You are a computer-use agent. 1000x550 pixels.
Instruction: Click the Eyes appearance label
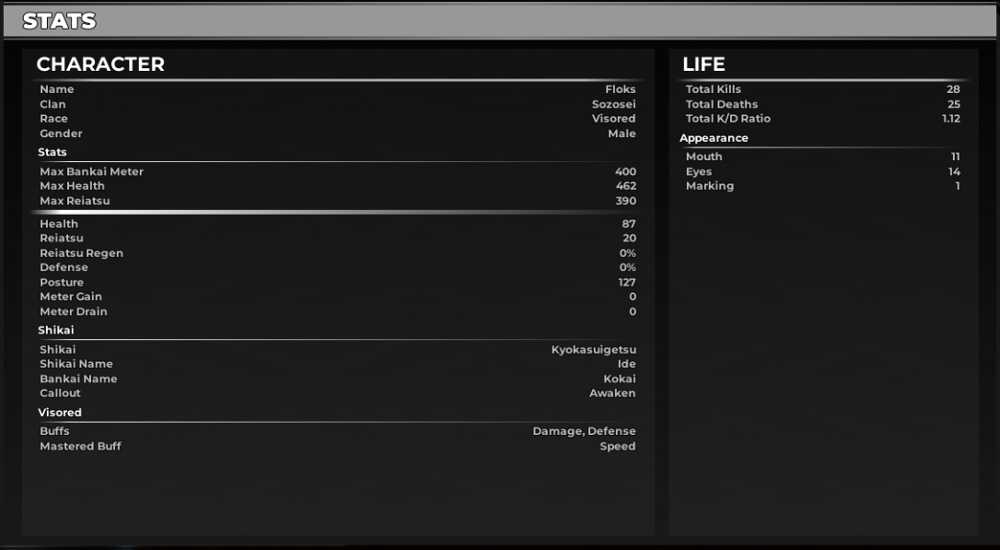(698, 172)
